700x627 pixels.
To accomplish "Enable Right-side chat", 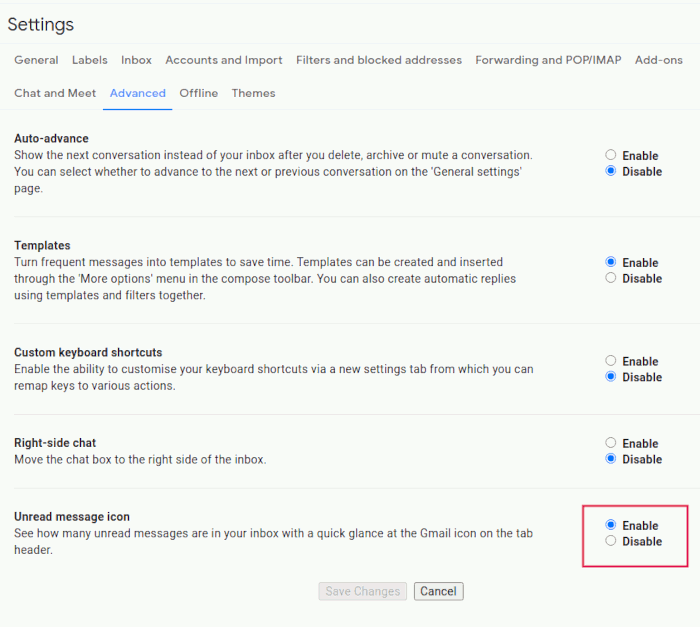I will point(610,444).
